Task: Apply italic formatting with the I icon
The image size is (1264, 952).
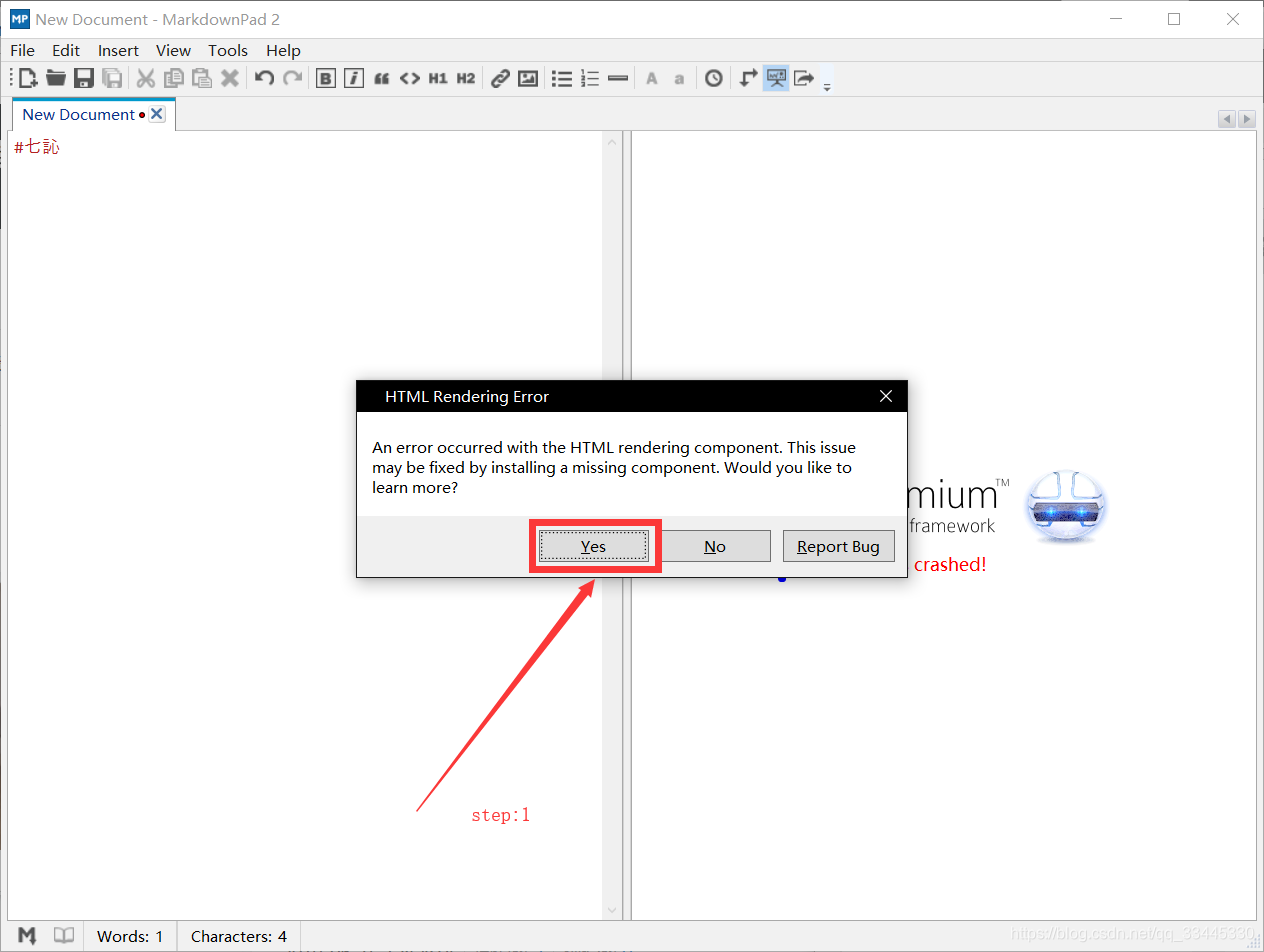Action: coord(354,78)
